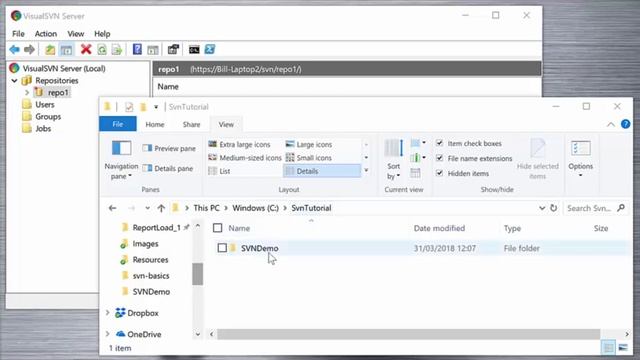
Task: Choose Medium-sized icons layout
Action: (x=245, y=158)
